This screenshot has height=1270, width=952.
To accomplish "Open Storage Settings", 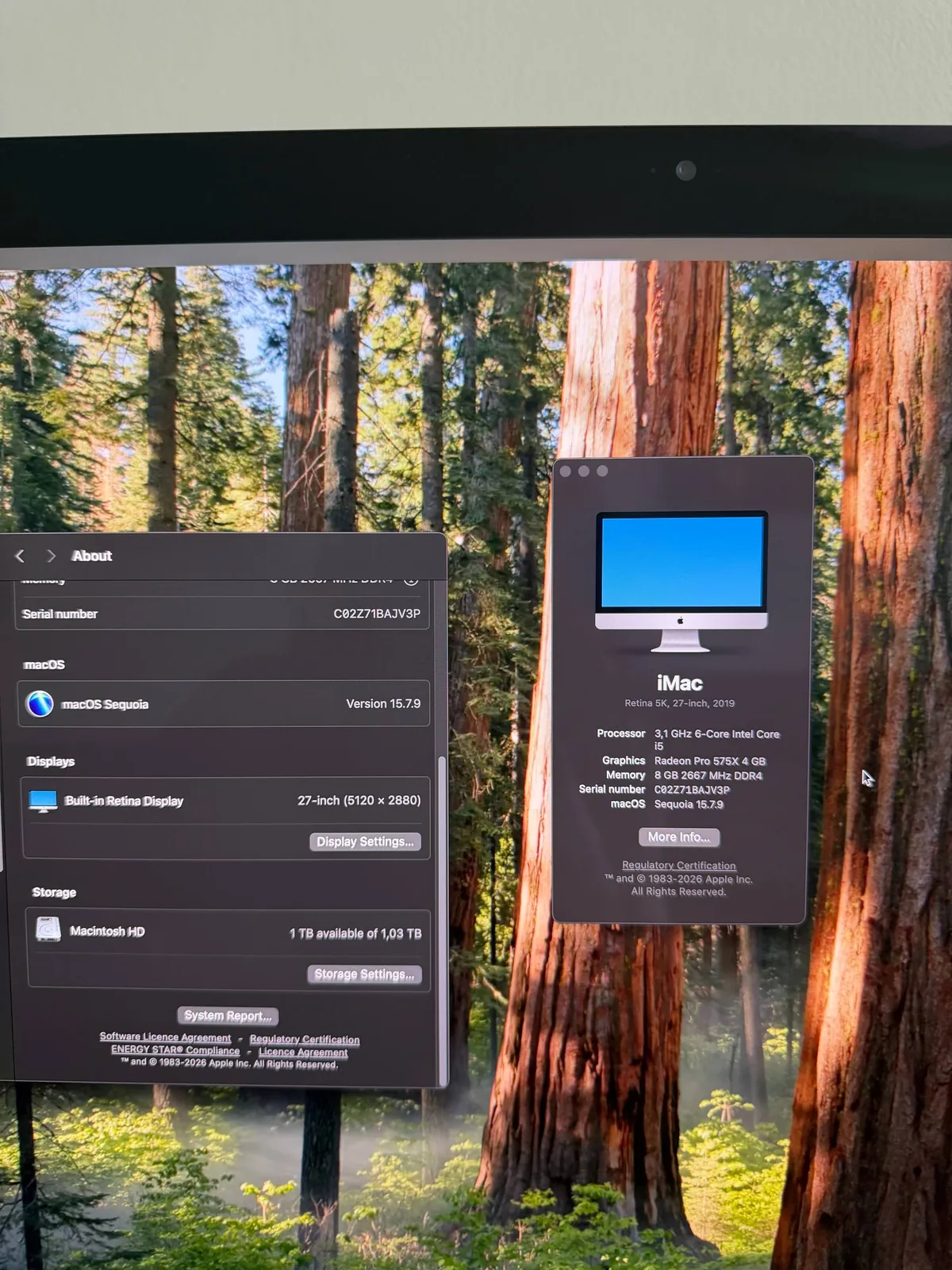I will [364, 975].
